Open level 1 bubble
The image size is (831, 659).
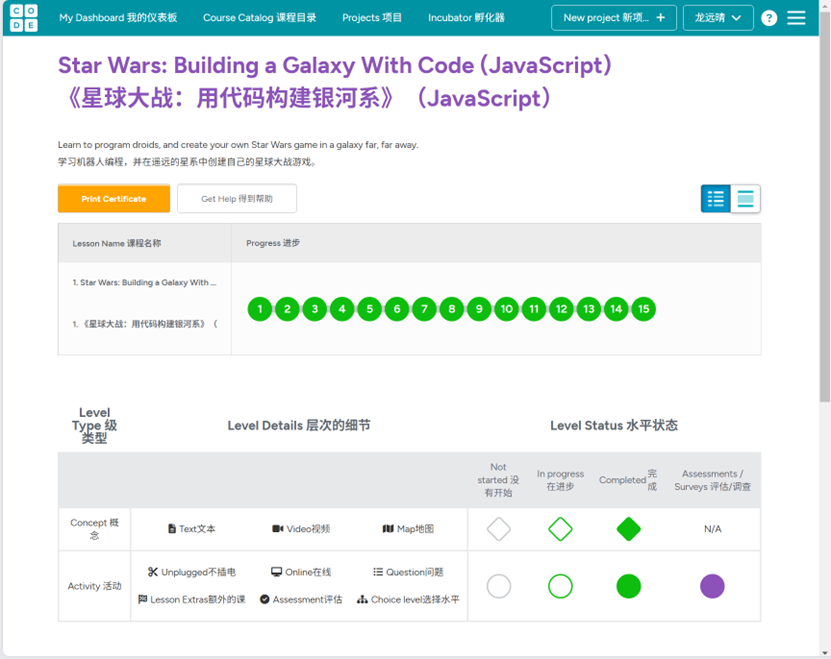pyautogui.click(x=260, y=309)
